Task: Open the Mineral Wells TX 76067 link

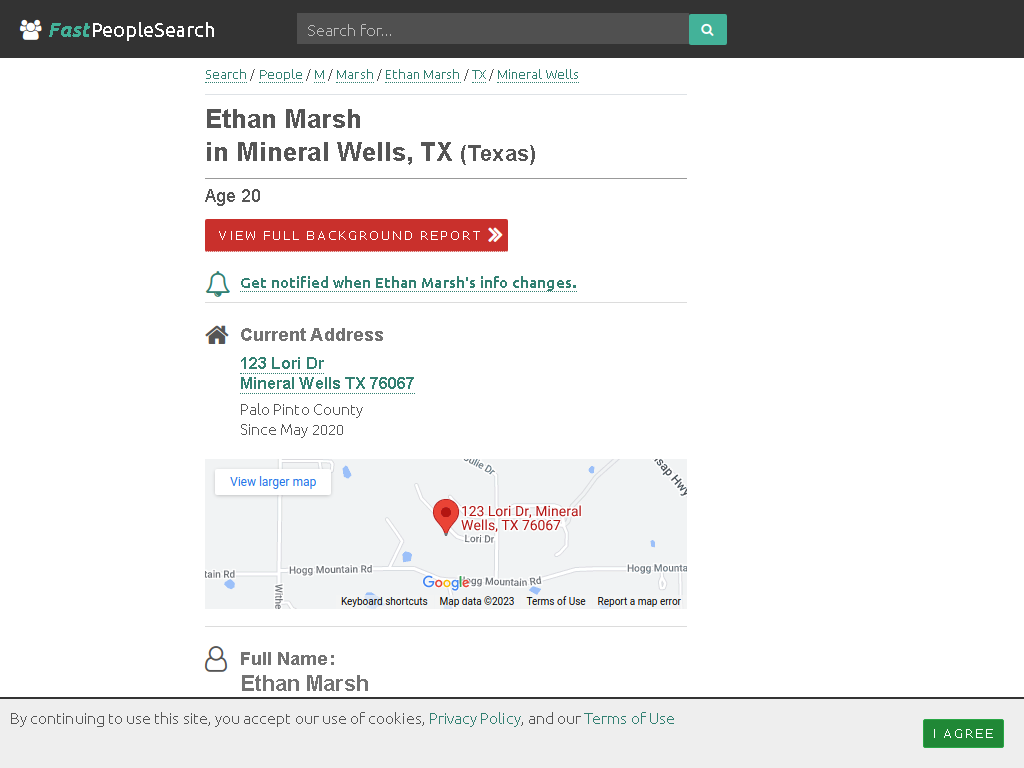Action: click(x=327, y=383)
